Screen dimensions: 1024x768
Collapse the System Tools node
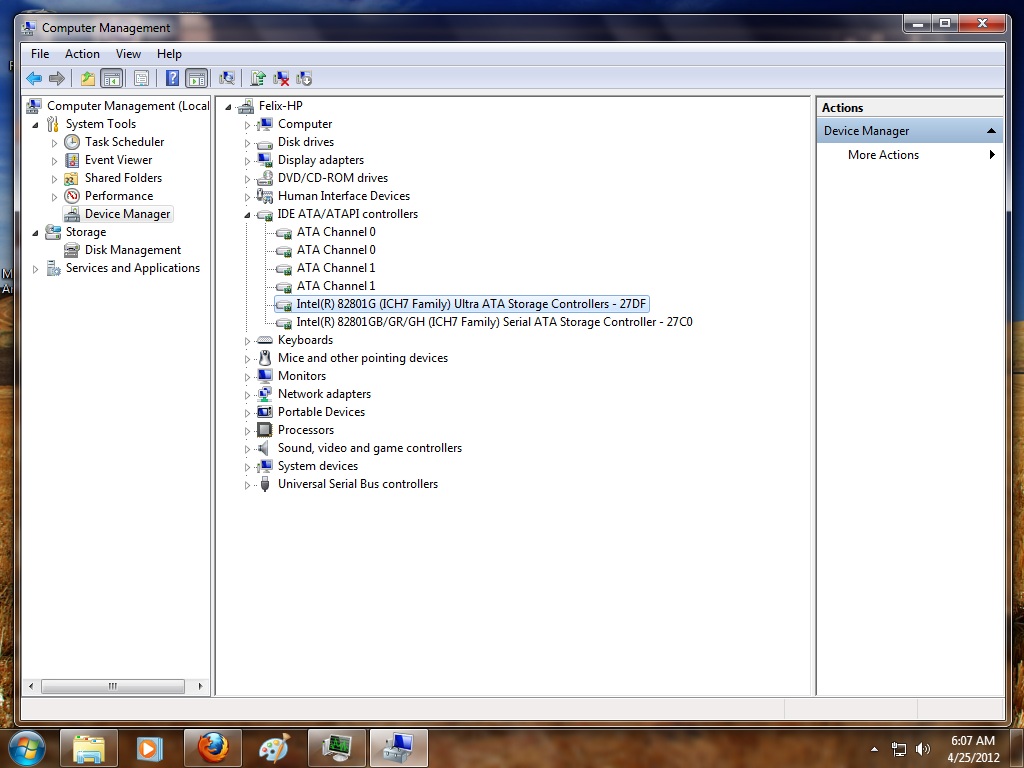tap(35, 125)
